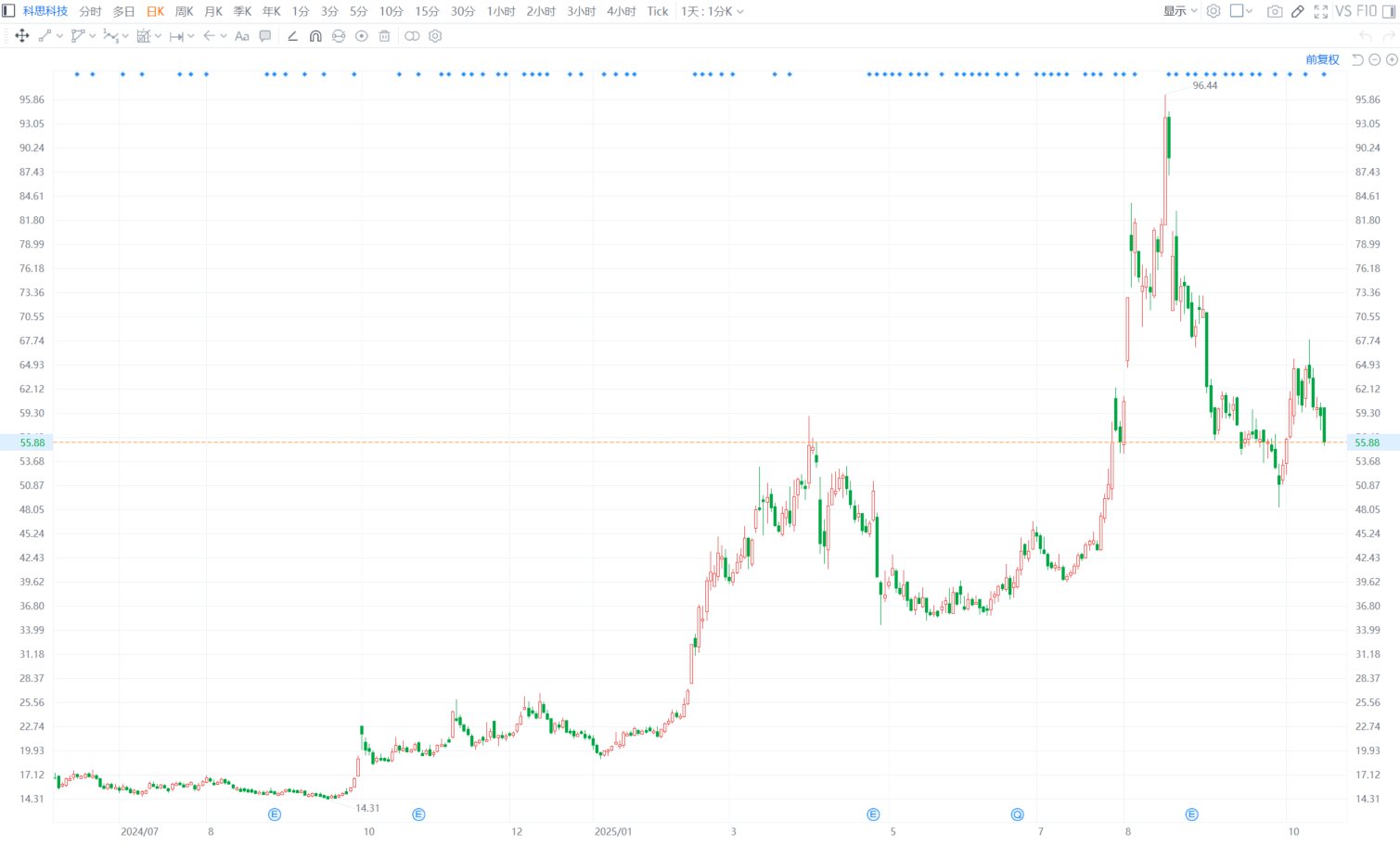The height and width of the screenshot is (846, 1400).
Task: Expand the arrow tool dropdown arrow
Action: pos(224,36)
